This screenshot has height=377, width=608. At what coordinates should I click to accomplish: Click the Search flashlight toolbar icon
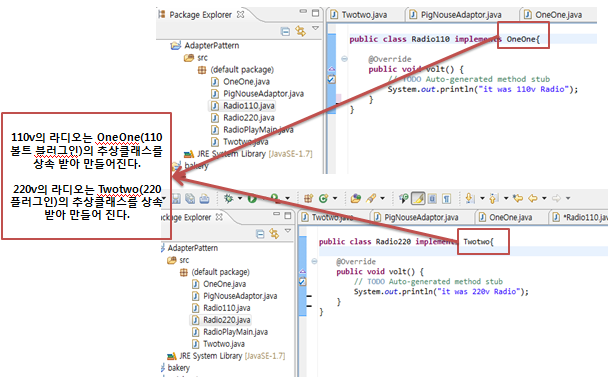pyautogui.click(x=371, y=199)
